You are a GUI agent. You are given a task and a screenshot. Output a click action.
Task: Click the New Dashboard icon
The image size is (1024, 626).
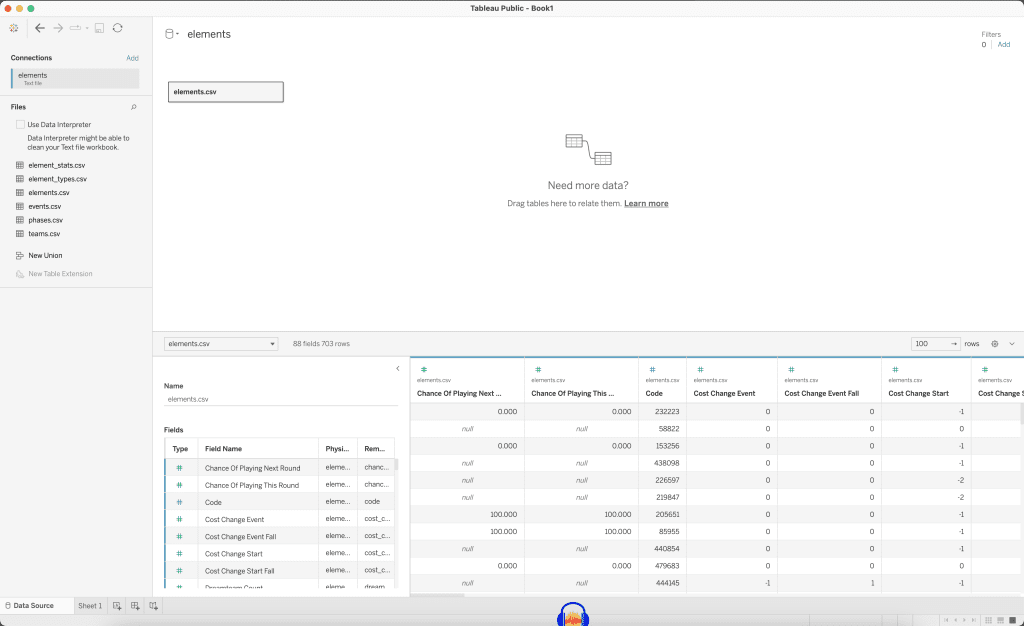[x=135, y=606]
